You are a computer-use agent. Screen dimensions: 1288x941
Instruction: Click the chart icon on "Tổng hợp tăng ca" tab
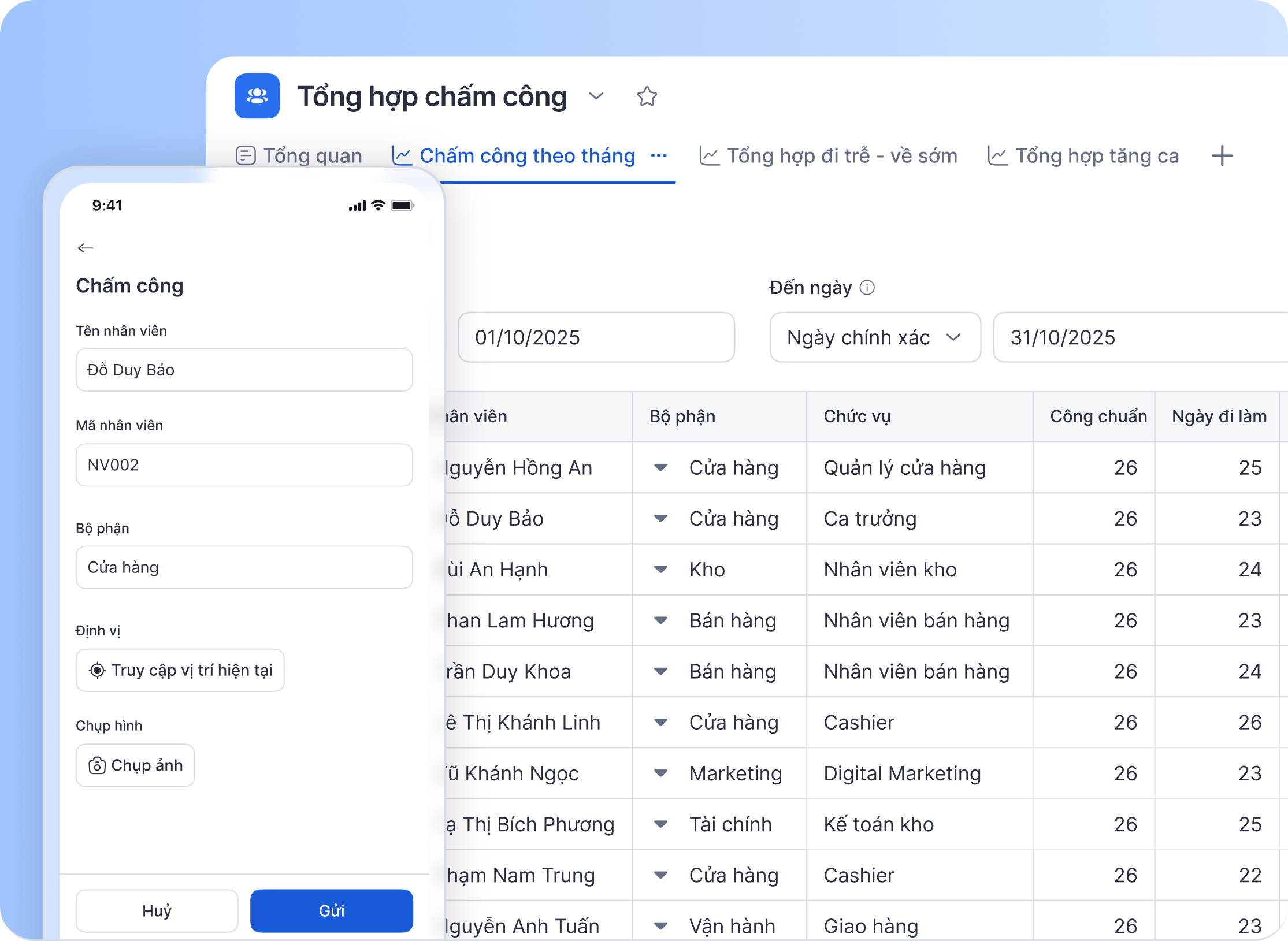(x=999, y=155)
